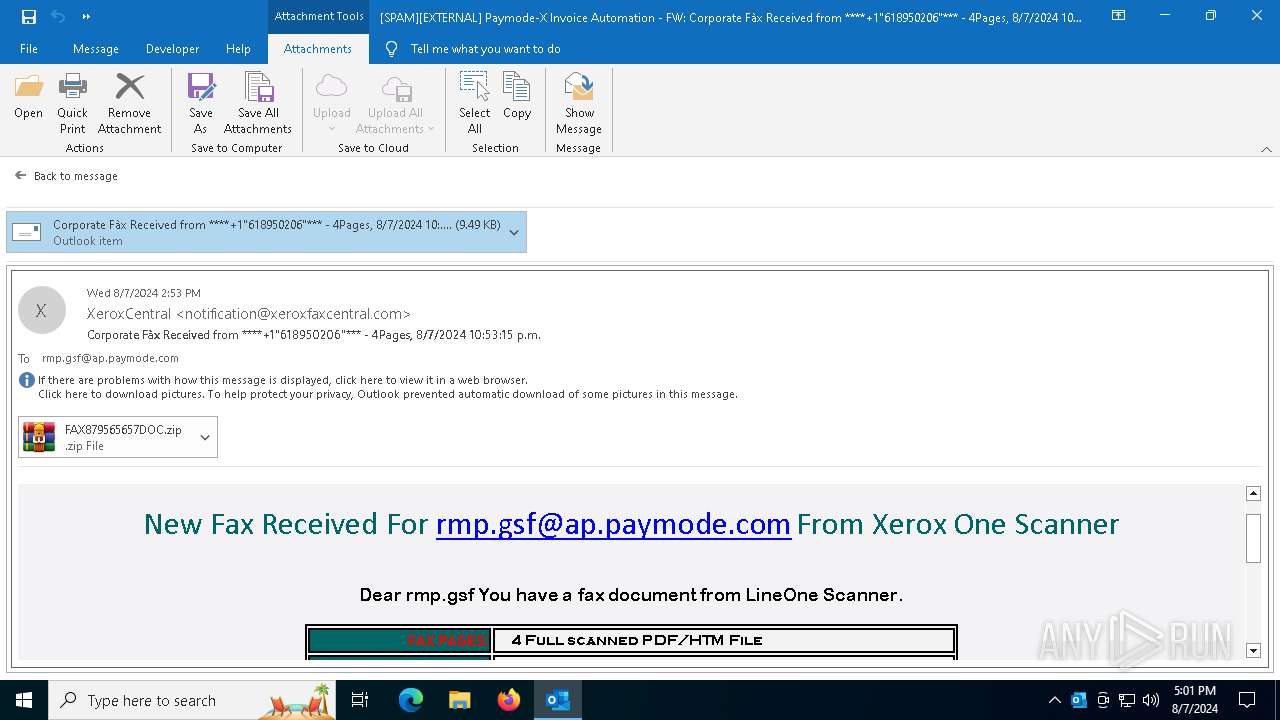Launch Firefox from taskbar
Viewport: 1280px width, 720px height.
point(509,700)
